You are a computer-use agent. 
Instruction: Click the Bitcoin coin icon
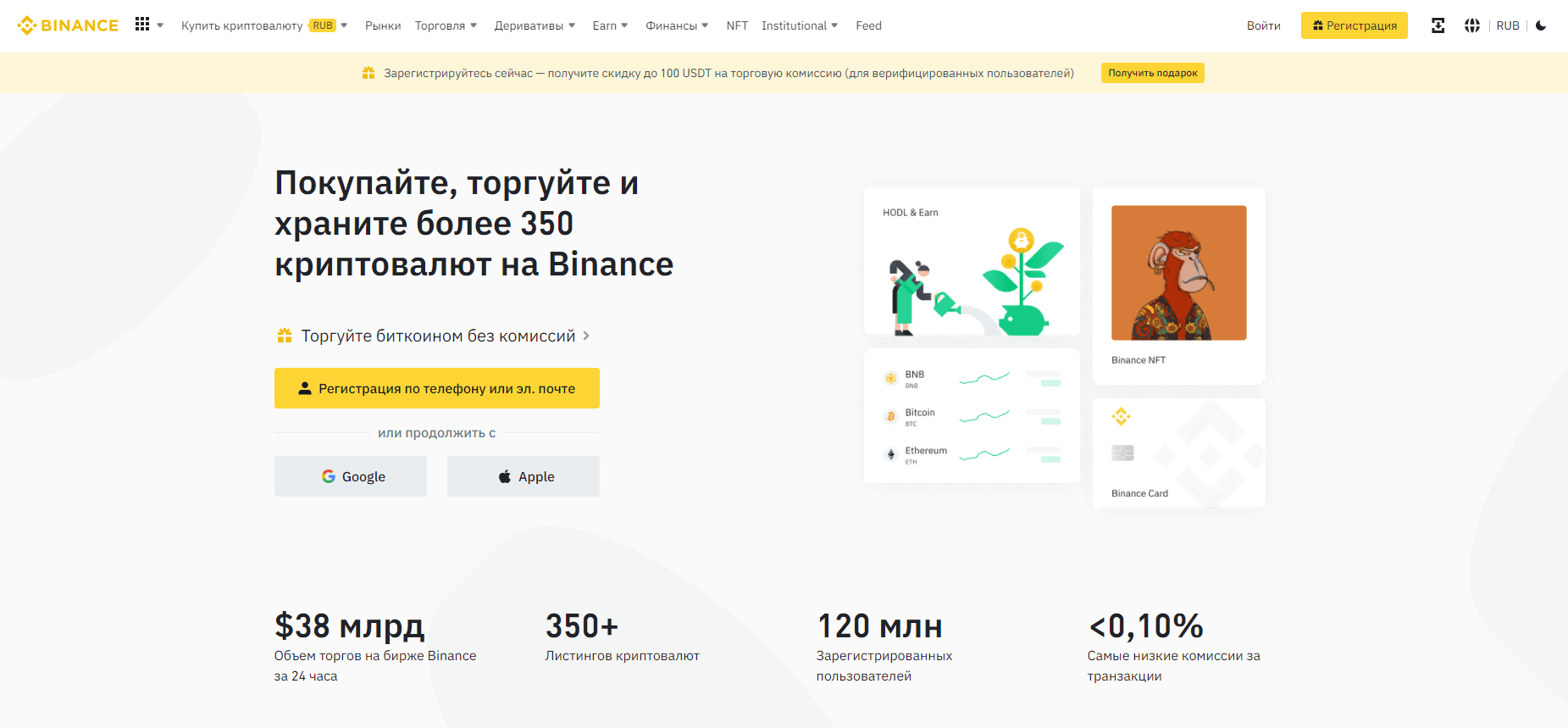[x=890, y=416]
